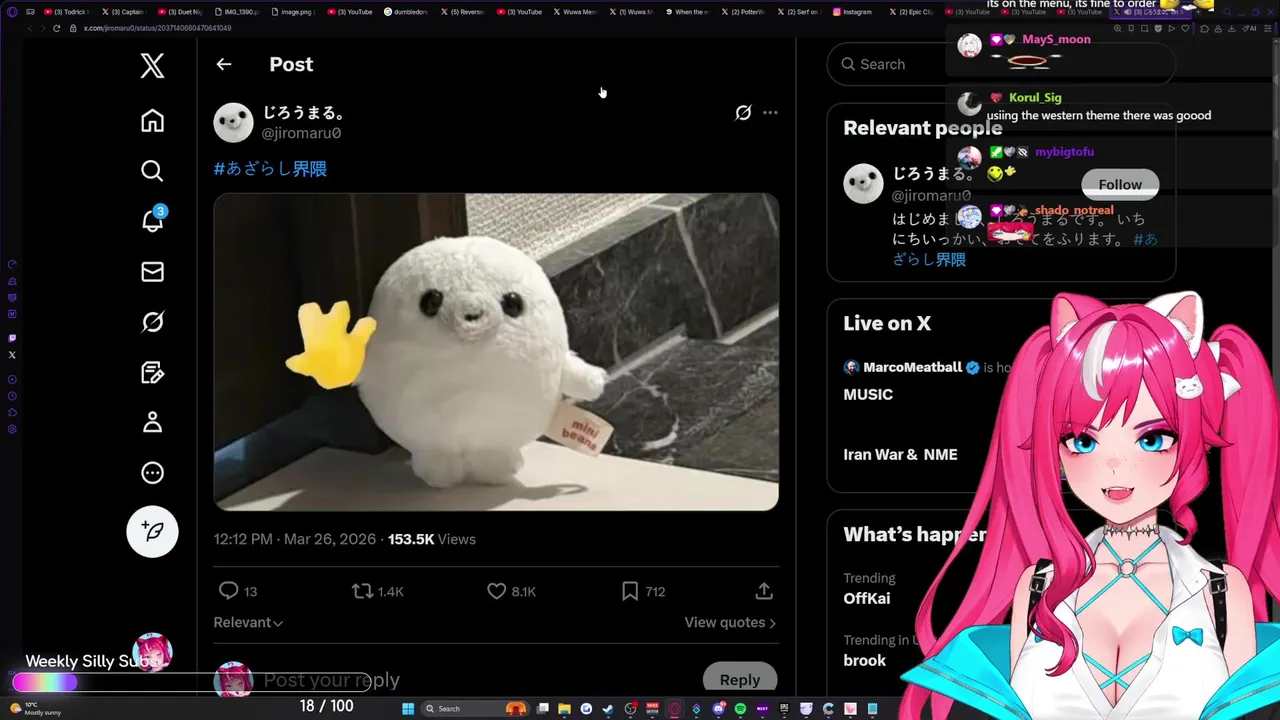Open Epic Games launcher on taskbar
Viewport: 1280px width, 720px height.
pos(785,709)
